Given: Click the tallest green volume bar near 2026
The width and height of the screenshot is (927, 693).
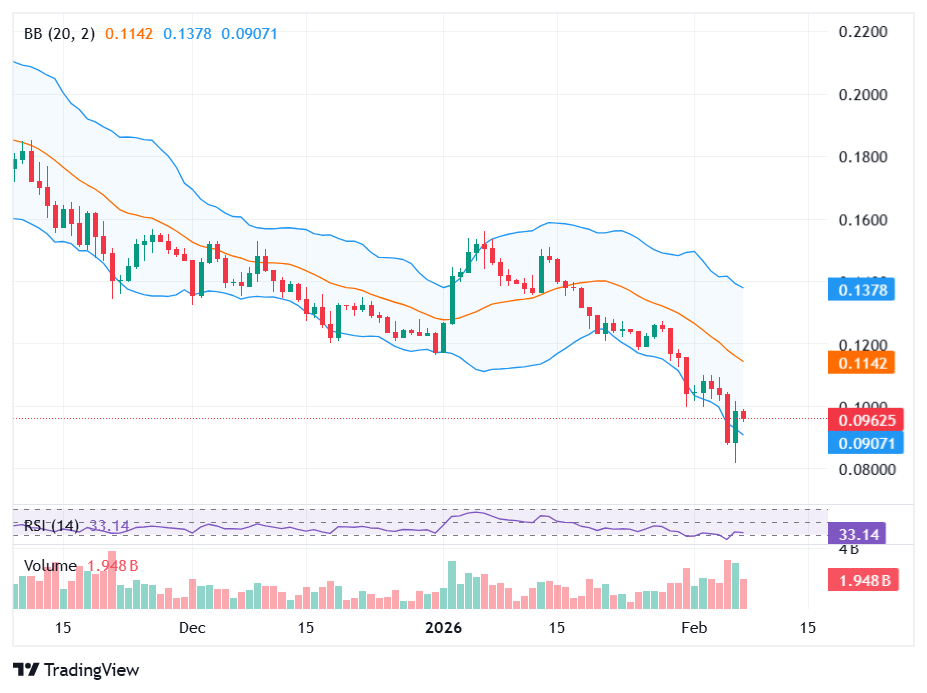Looking at the screenshot, I should (x=452, y=585).
